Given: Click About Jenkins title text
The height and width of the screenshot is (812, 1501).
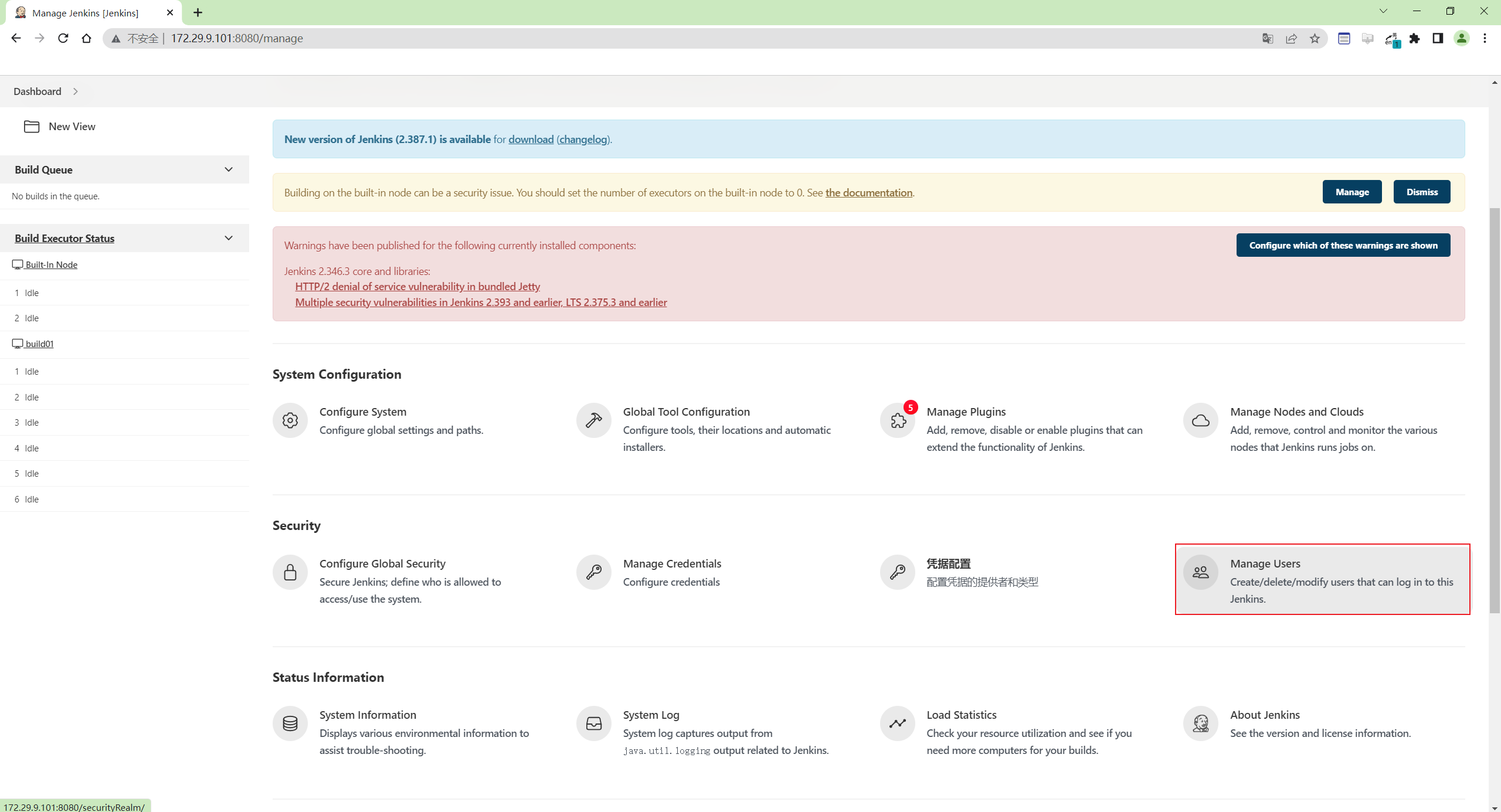Looking at the screenshot, I should [x=1265, y=715].
